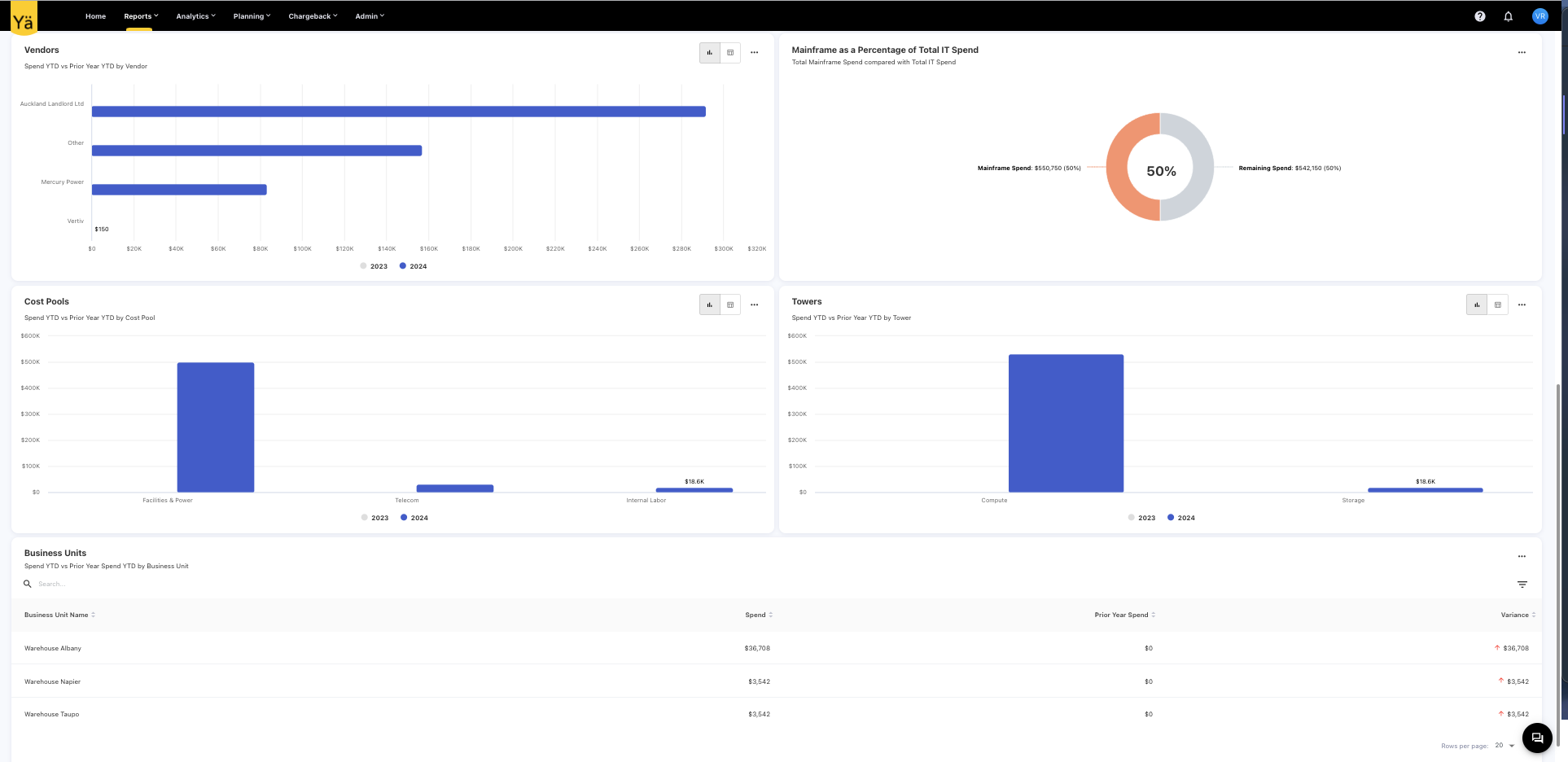Screen dimensions: 1568x762
Task: Switch Towers card to table view
Action: click(1497, 304)
